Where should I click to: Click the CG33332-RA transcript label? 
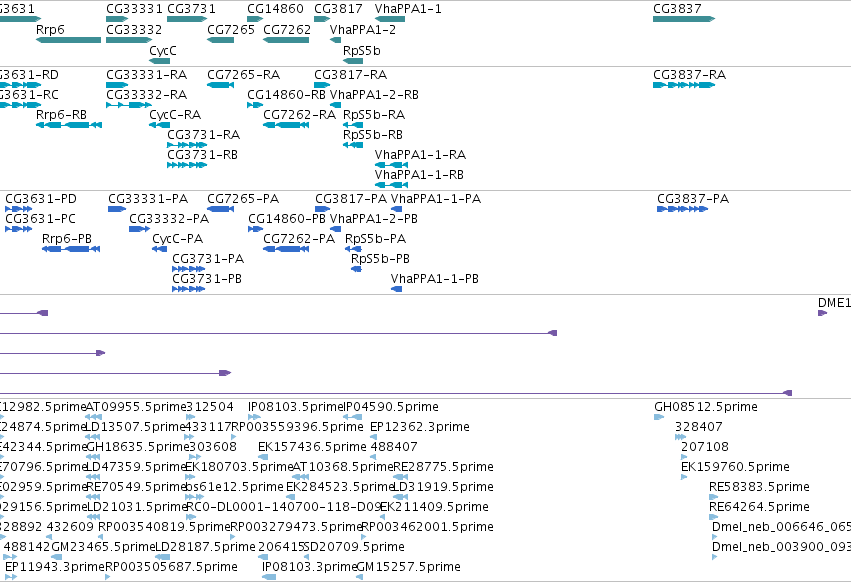tap(147, 95)
